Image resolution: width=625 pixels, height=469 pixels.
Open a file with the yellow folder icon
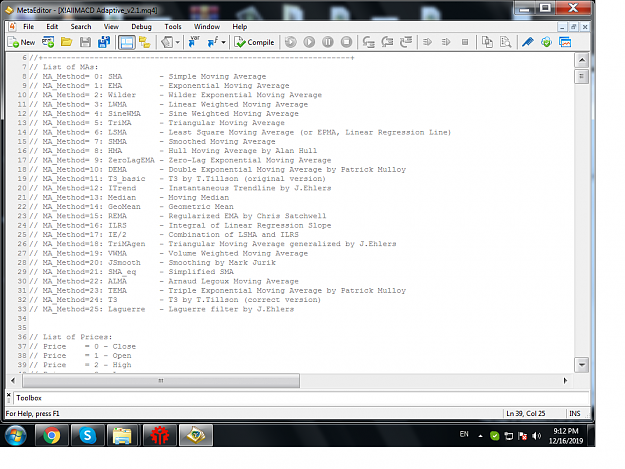(67, 42)
